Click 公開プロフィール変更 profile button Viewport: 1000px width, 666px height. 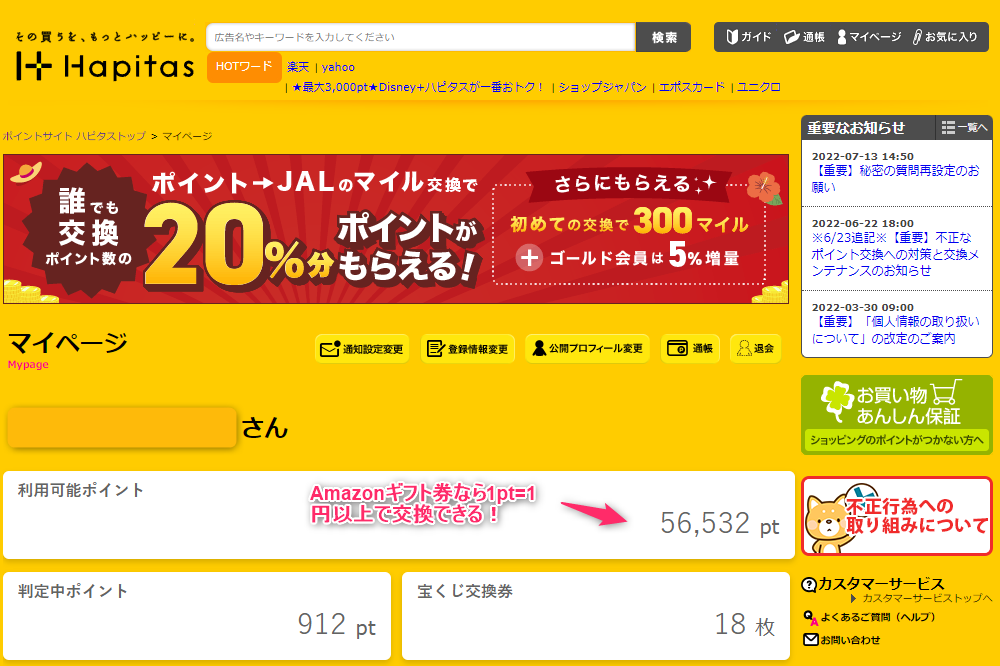(587, 348)
